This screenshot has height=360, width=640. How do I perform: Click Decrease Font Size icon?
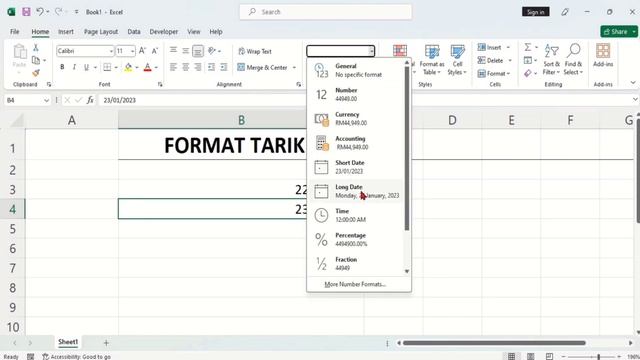[155, 51]
